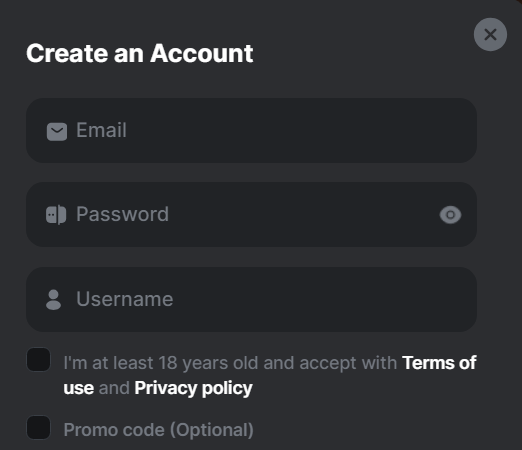Viewport: 522px width, 450px height.
Task: Show password using the eye icon
Action: [x=450, y=215]
